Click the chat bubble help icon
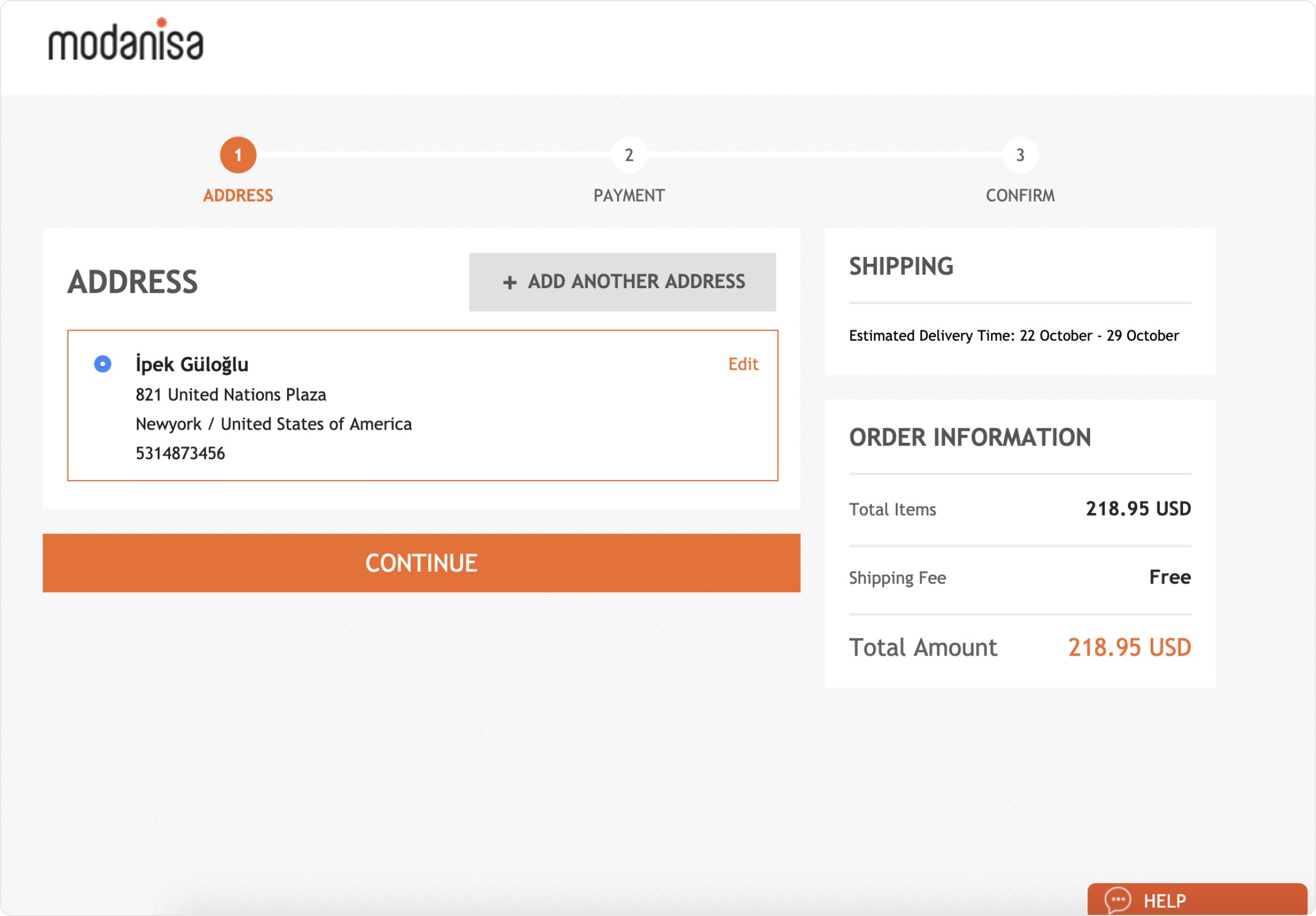Viewport: 1316px width, 916px height. [1117, 900]
